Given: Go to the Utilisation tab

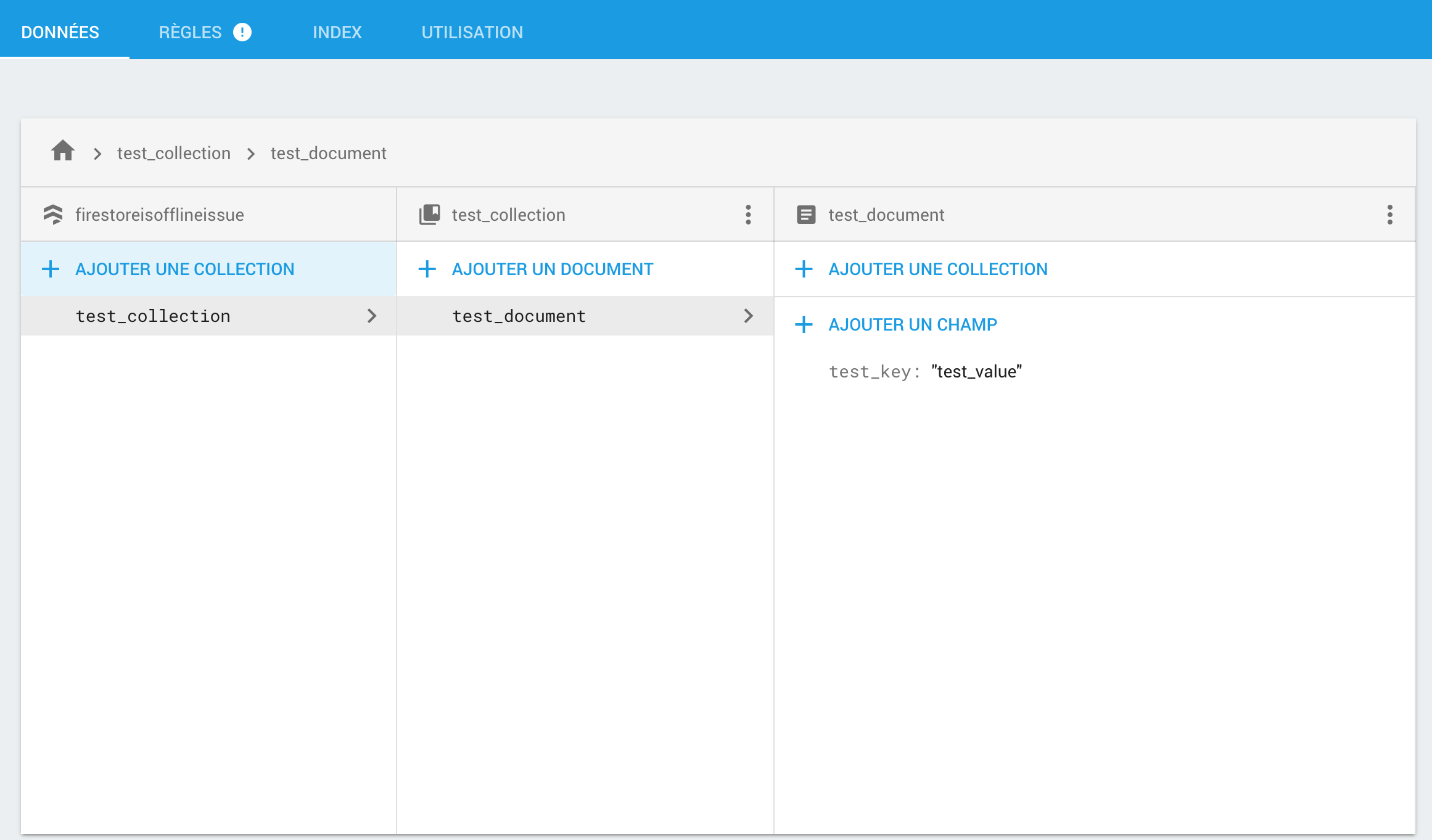Looking at the screenshot, I should point(472,32).
